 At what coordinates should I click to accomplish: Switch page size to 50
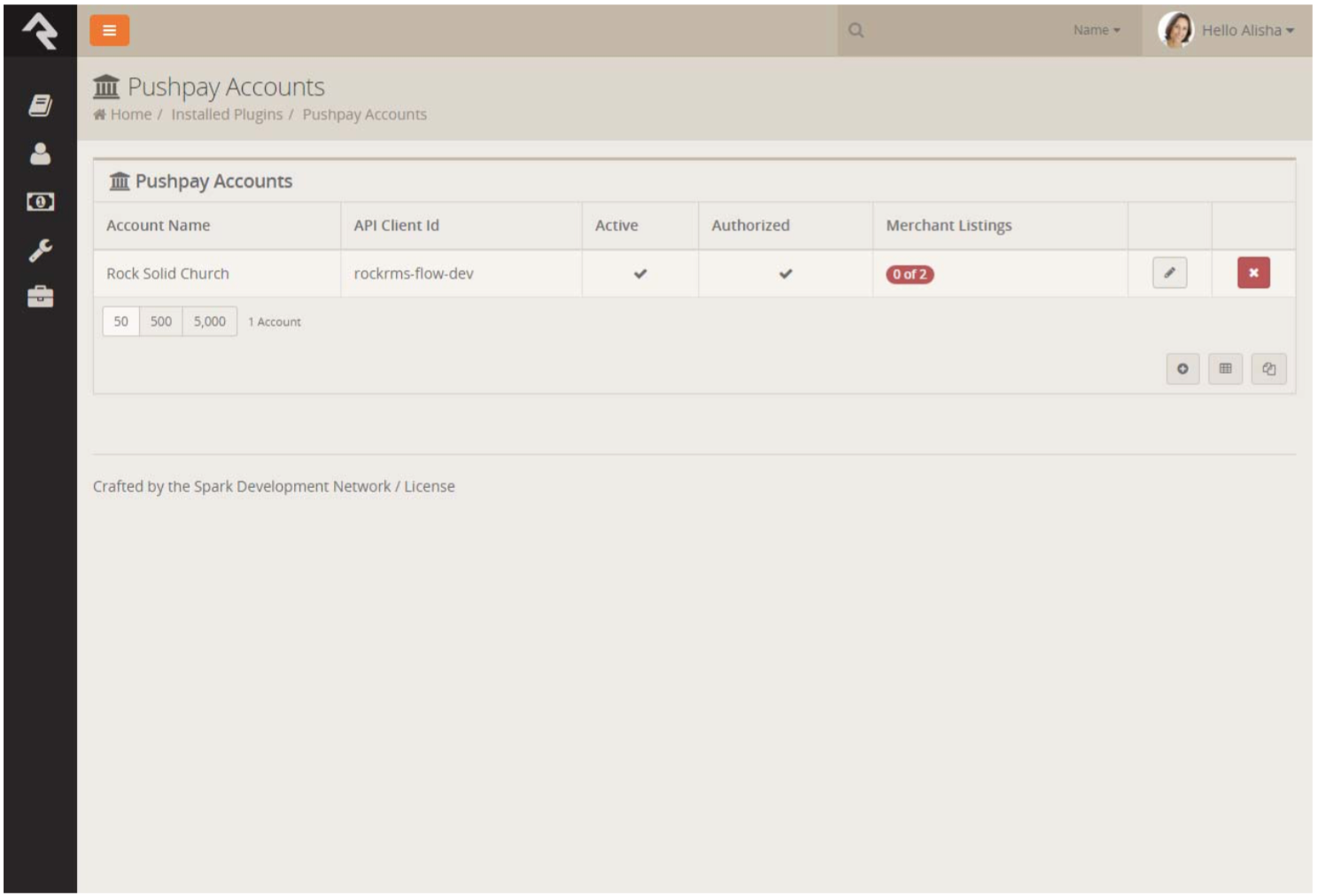coord(121,321)
